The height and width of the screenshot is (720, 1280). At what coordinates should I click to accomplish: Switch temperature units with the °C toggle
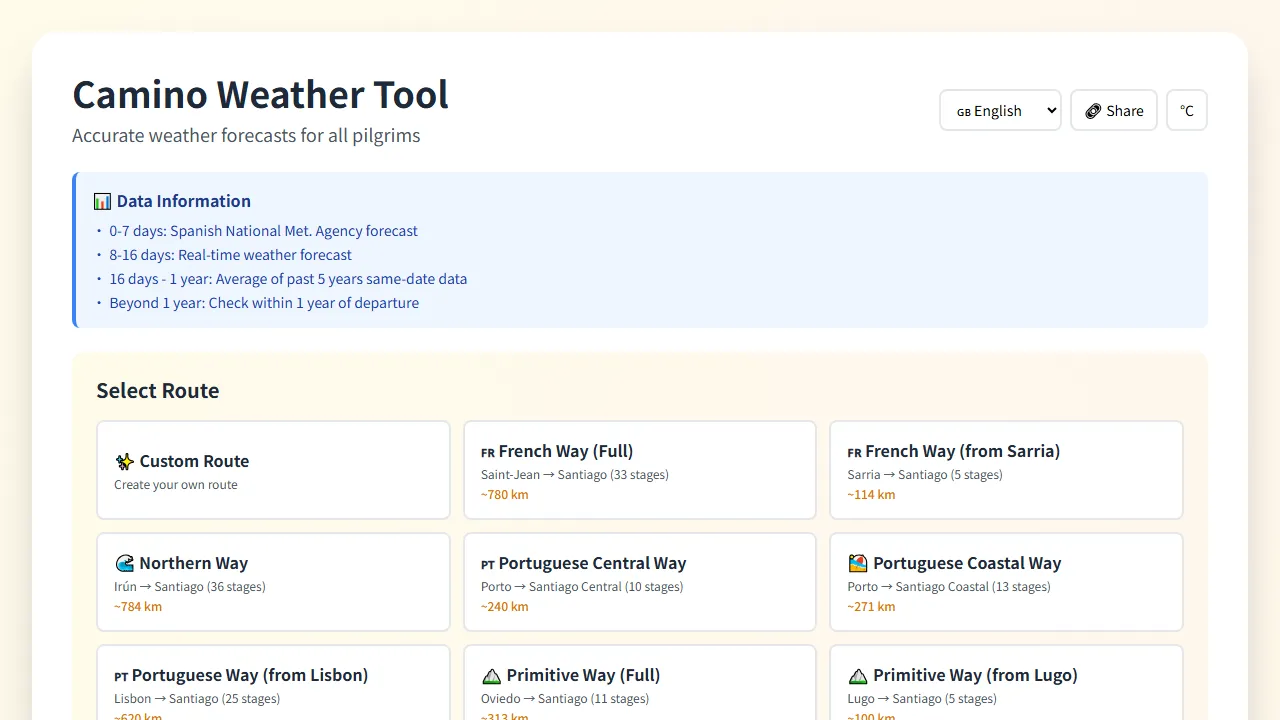1186,110
